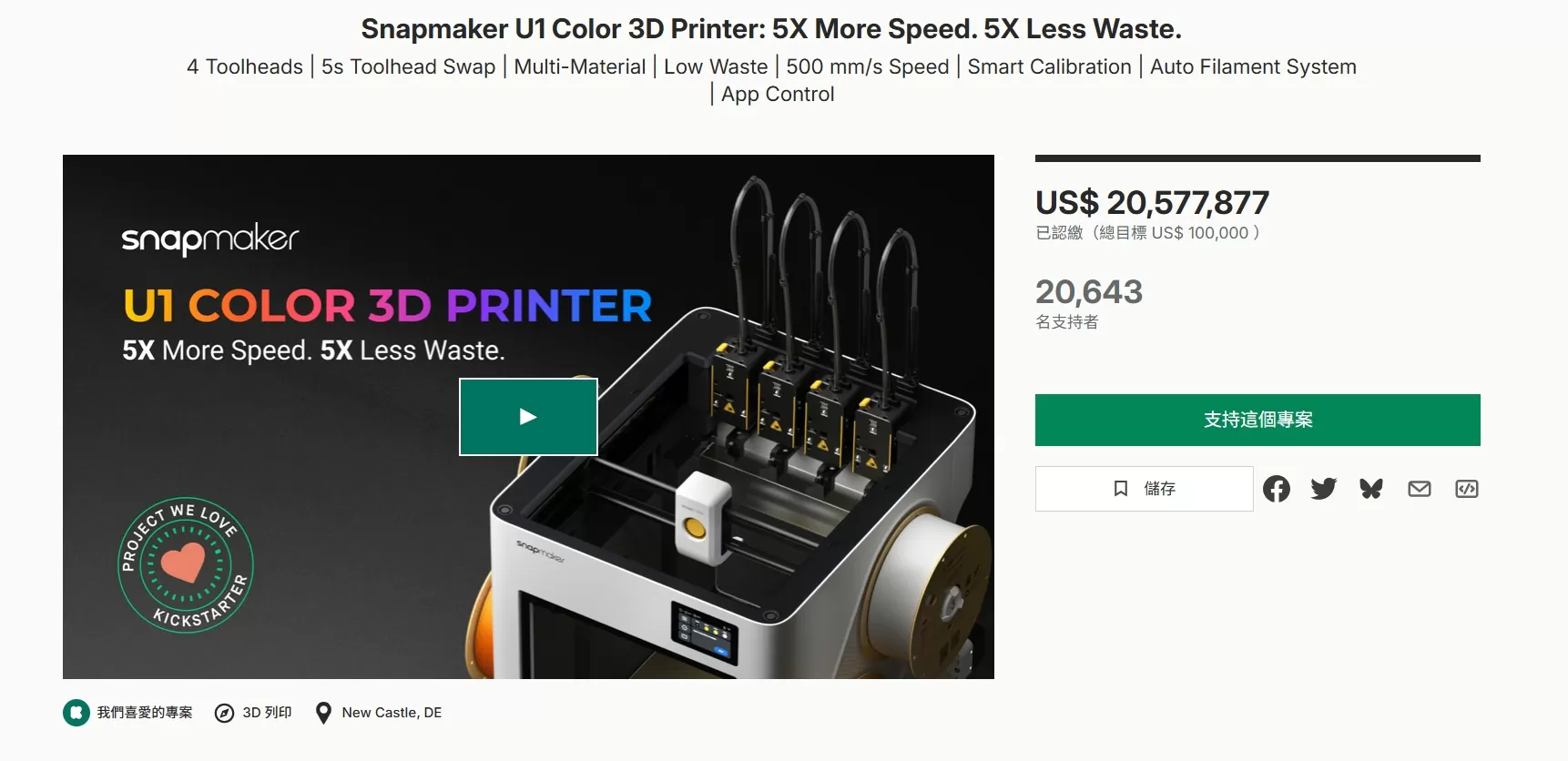Image resolution: width=1568 pixels, height=761 pixels.
Task: Click the location pin icon
Action: tap(323, 713)
